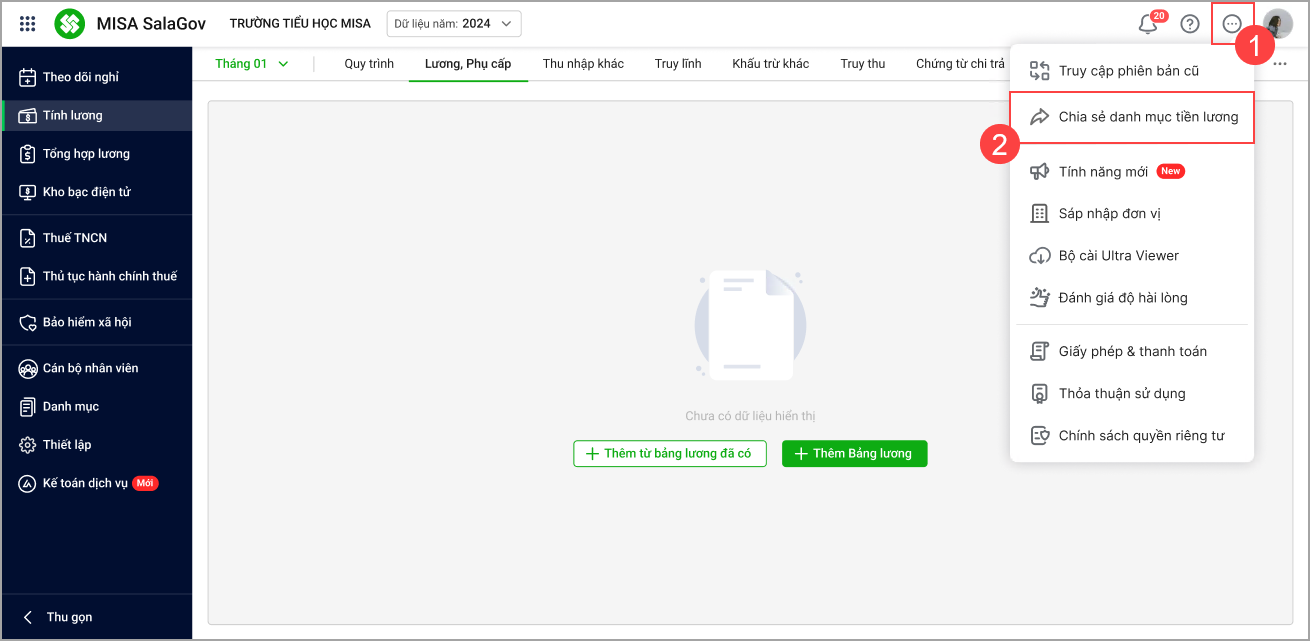Click the Giấy phép & thanh toán icon
This screenshot has width=1310, height=641.
[x=1039, y=351]
